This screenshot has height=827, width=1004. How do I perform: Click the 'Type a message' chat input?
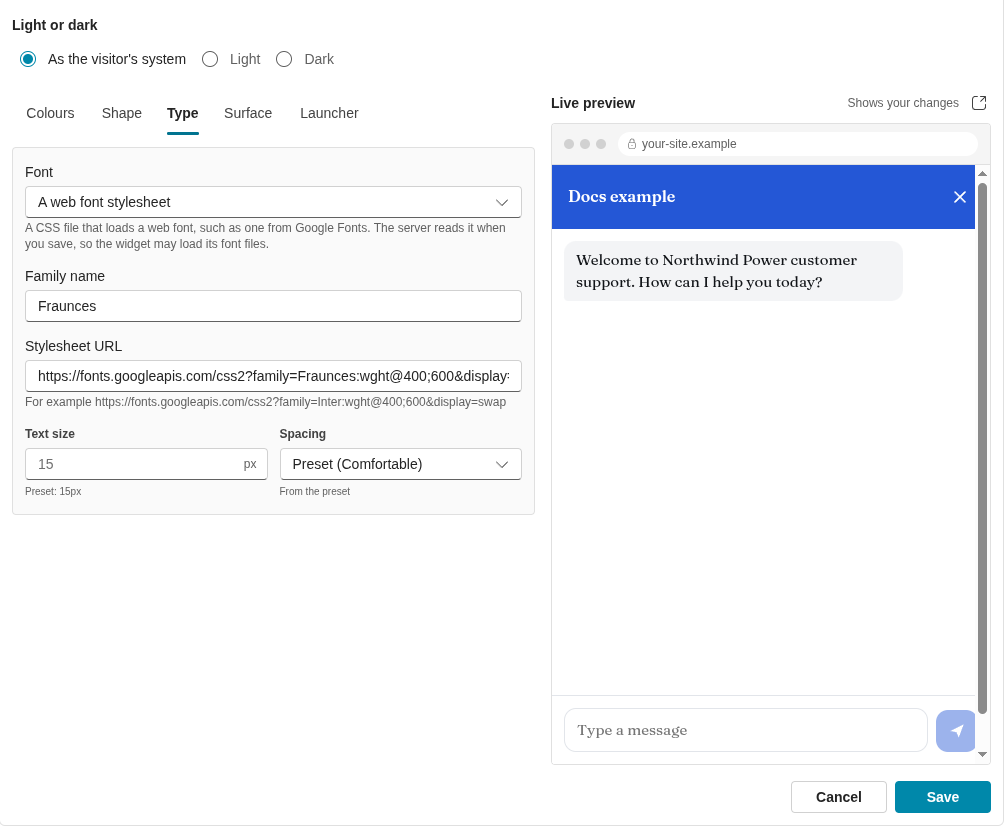pyautogui.click(x=745, y=730)
